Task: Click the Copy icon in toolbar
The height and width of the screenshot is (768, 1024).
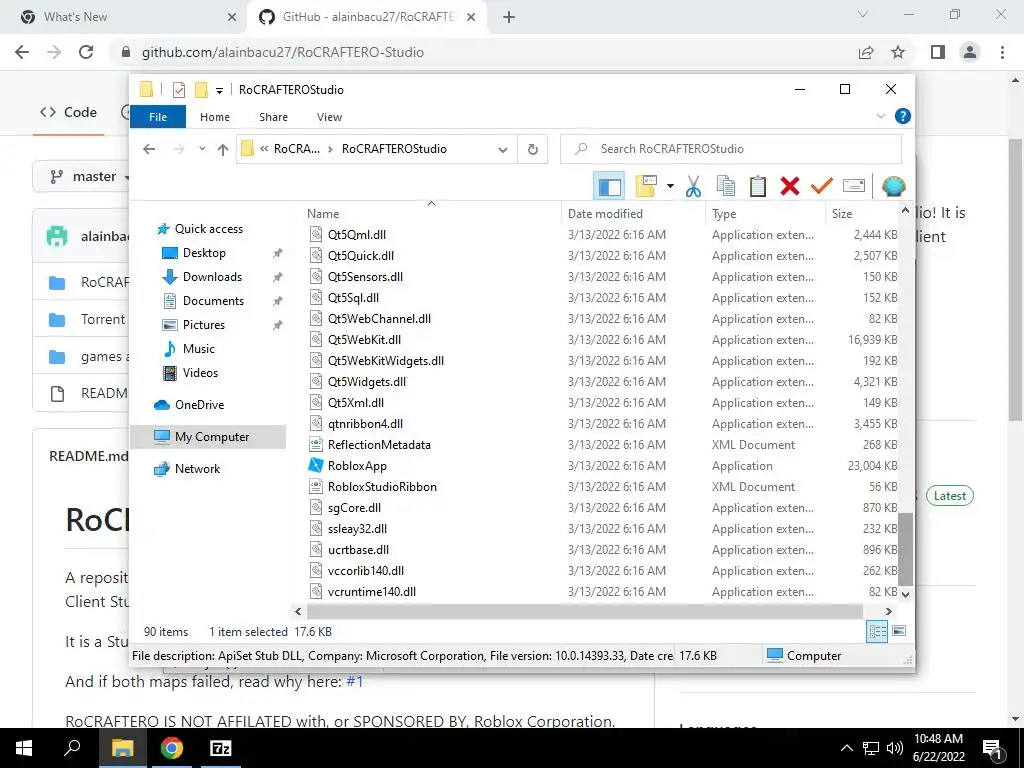Action: pyautogui.click(x=726, y=187)
